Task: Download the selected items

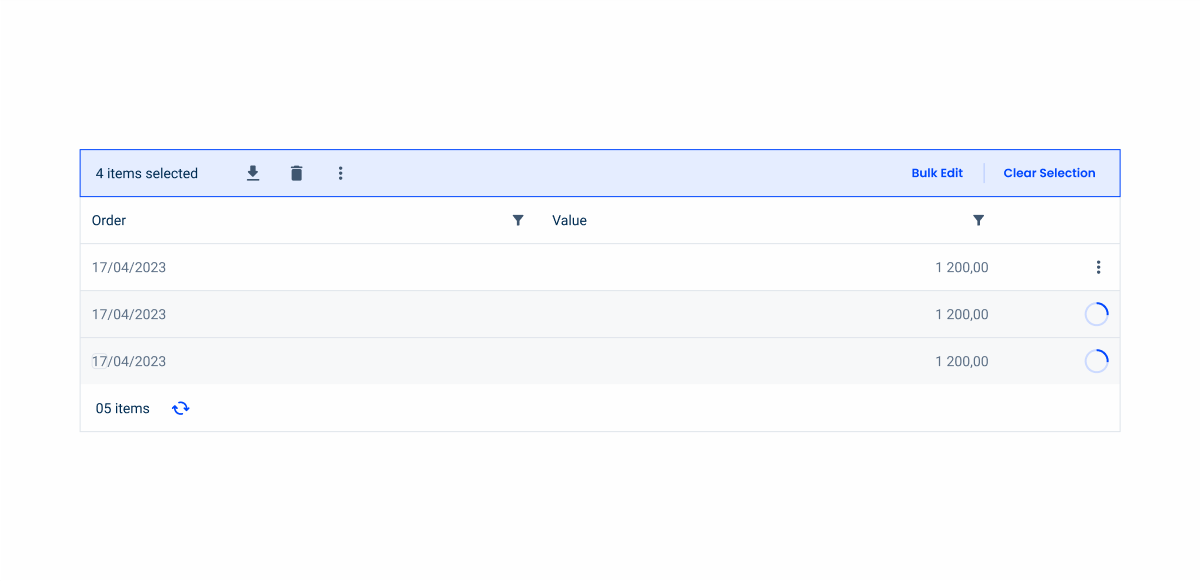Action: (253, 173)
